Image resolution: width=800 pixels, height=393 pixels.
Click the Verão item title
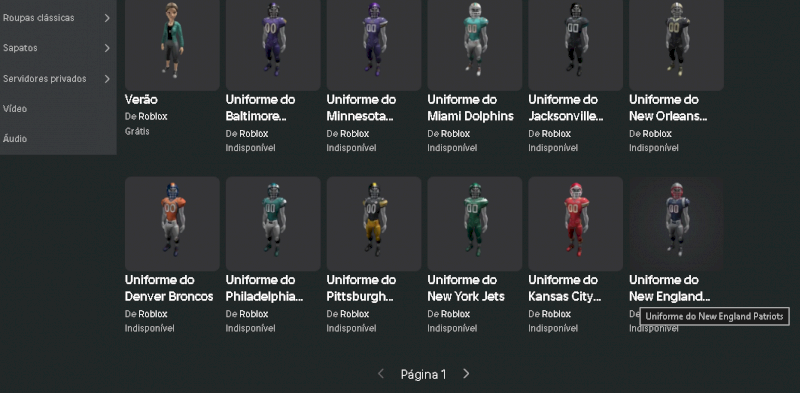click(141, 100)
